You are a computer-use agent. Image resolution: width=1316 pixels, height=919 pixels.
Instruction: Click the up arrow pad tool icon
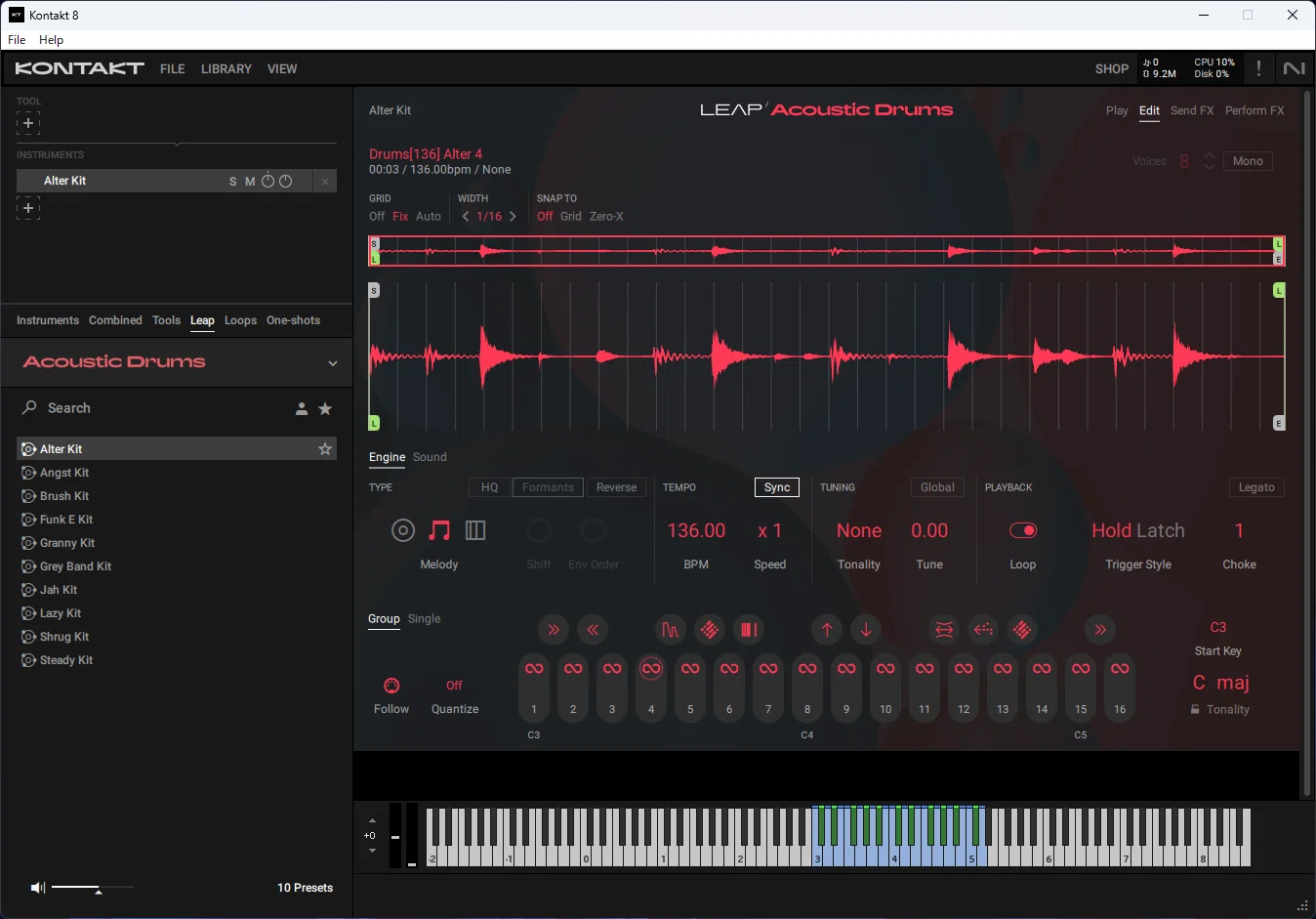coord(827,630)
